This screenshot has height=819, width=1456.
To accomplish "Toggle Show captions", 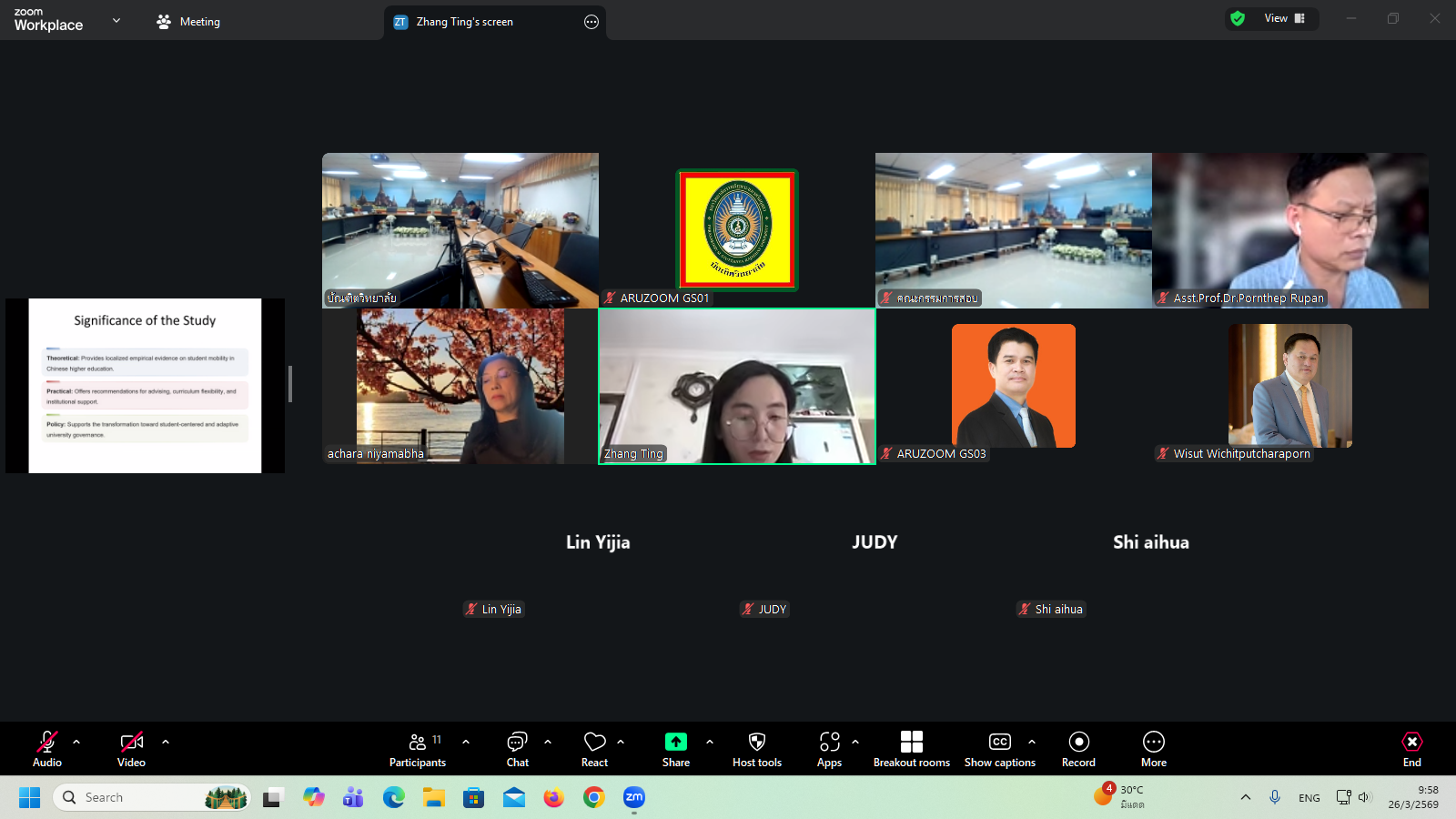I will (x=999, y=743).
